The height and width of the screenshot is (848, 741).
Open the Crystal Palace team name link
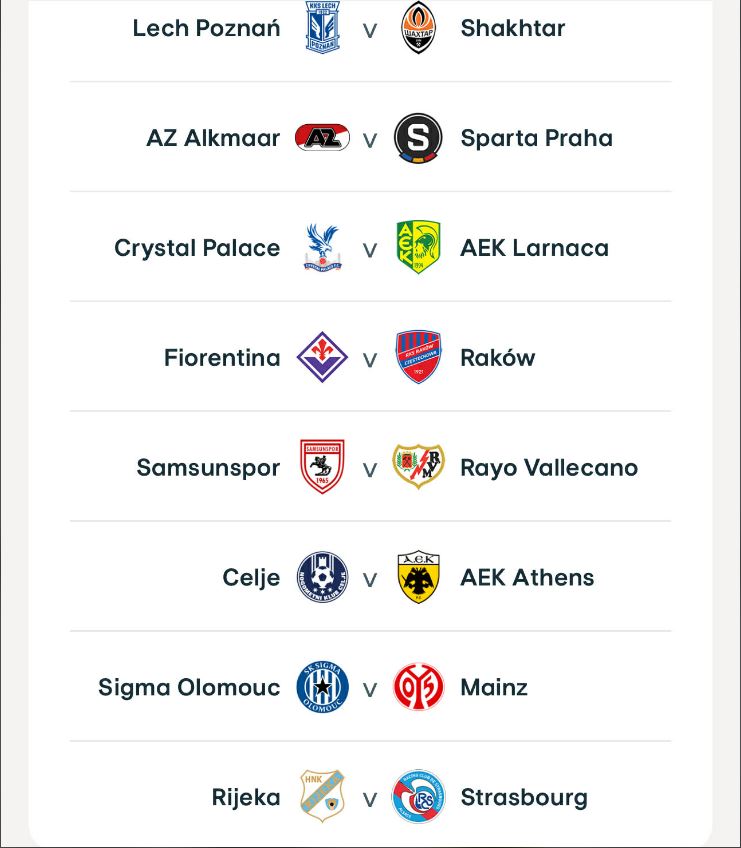pyautogui.click(x=197, y=248)
